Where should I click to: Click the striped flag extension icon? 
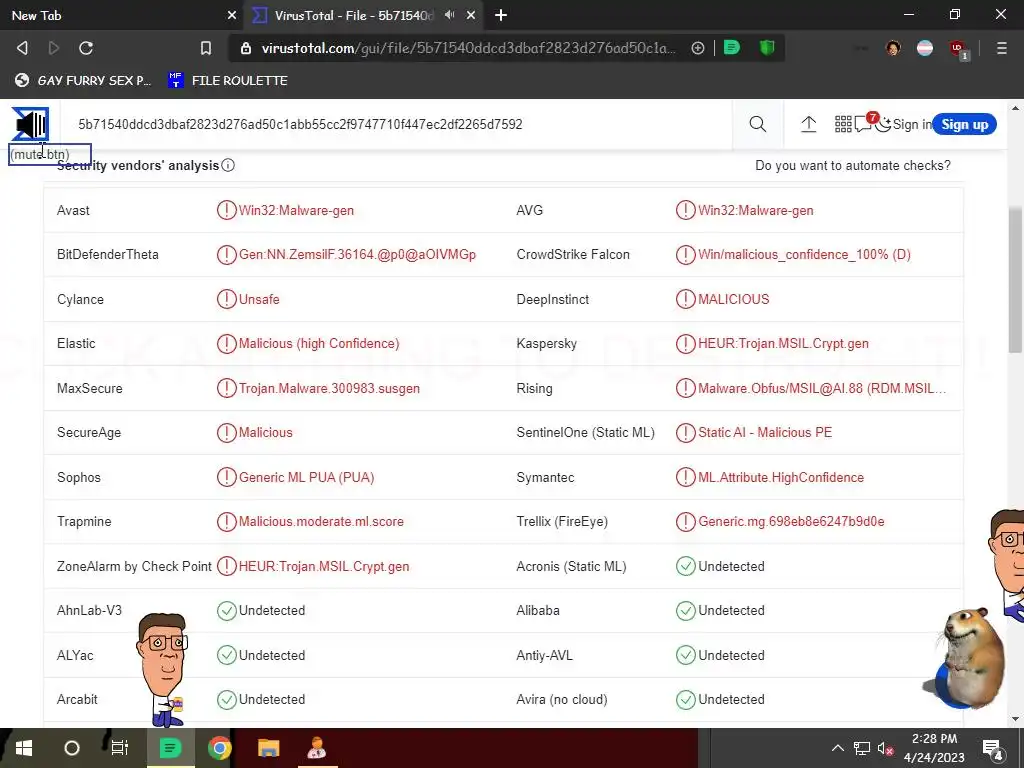(x=925, y=48)
